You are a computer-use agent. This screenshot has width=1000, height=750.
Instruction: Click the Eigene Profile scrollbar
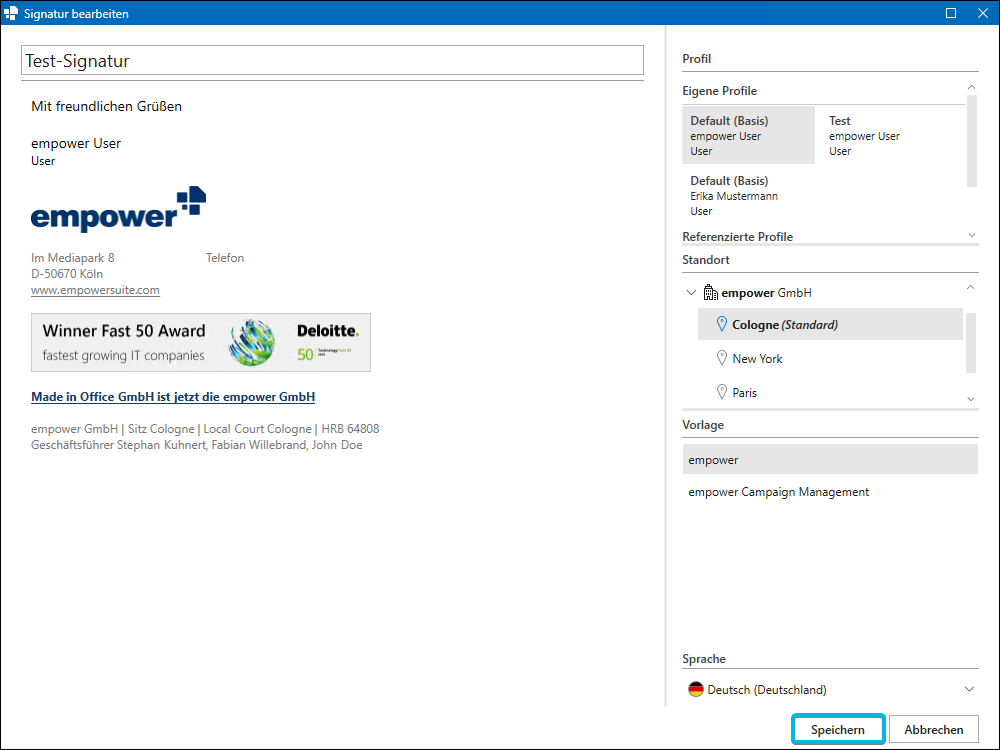pos(971,140)
